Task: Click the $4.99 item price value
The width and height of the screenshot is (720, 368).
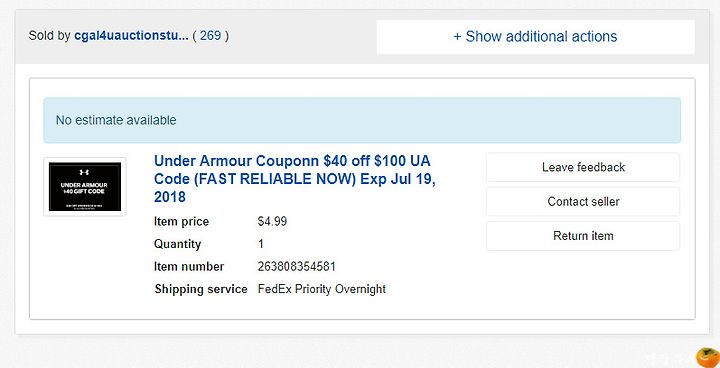Action: pyautogui.click(x=272, y=221)
